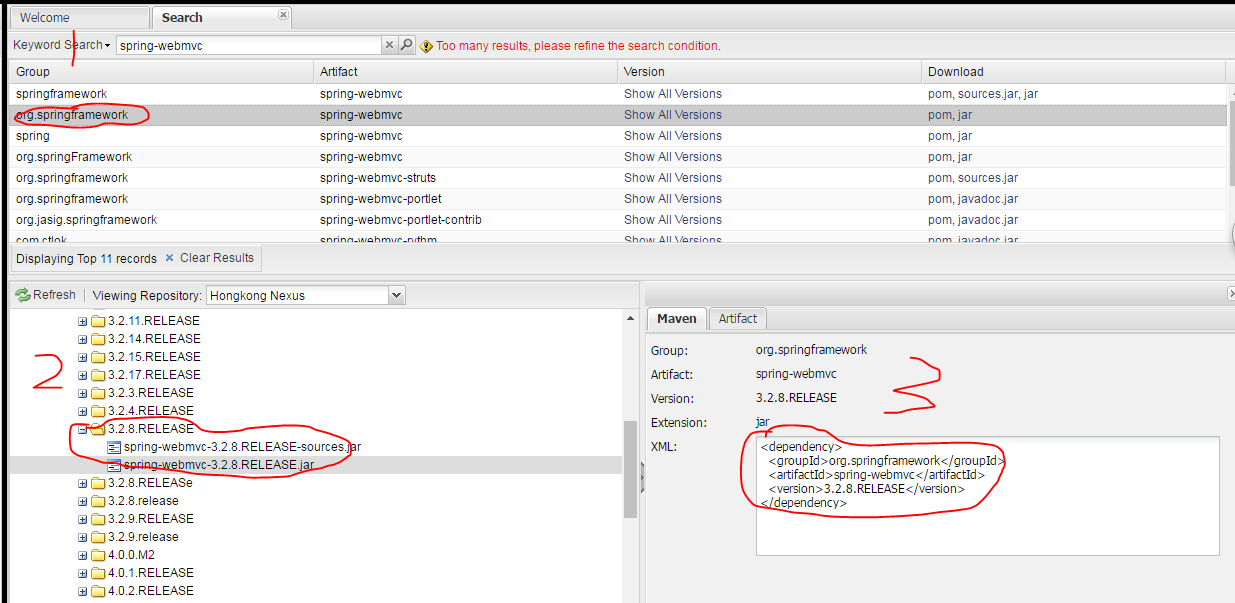Click the 3.2.8.RELEASE folder icon
Screen dimensions: 1235x603
pyautogui.click(x=98, y=429)
